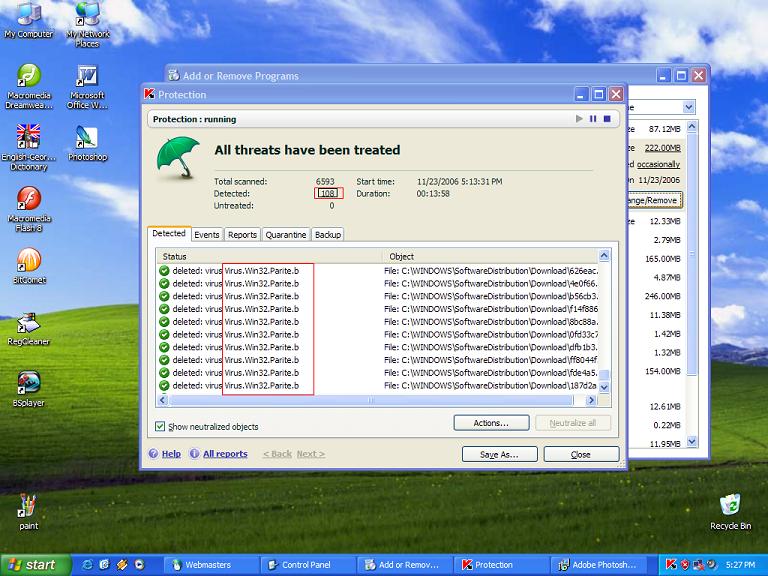The width and height of the screenshot is (768, 576).
Task: Open the Quarantine tab
Action: click(x=286, y=235)
